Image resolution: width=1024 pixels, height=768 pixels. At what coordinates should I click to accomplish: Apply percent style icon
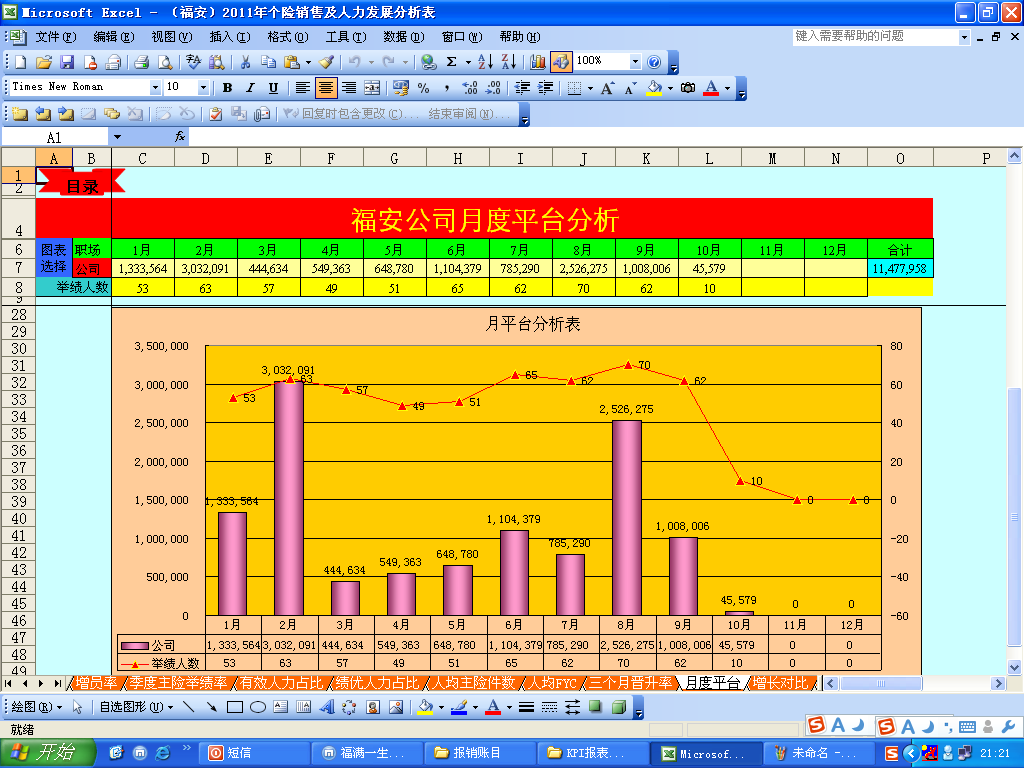(x=423, y=88)
